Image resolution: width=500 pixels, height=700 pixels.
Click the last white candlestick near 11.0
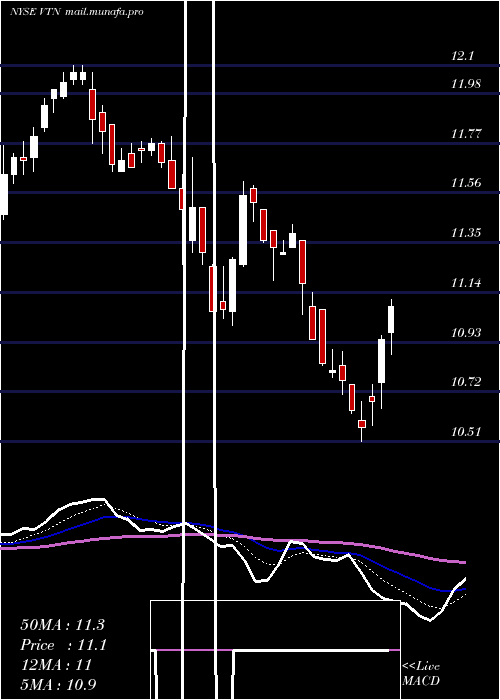(x=391, y=320)
